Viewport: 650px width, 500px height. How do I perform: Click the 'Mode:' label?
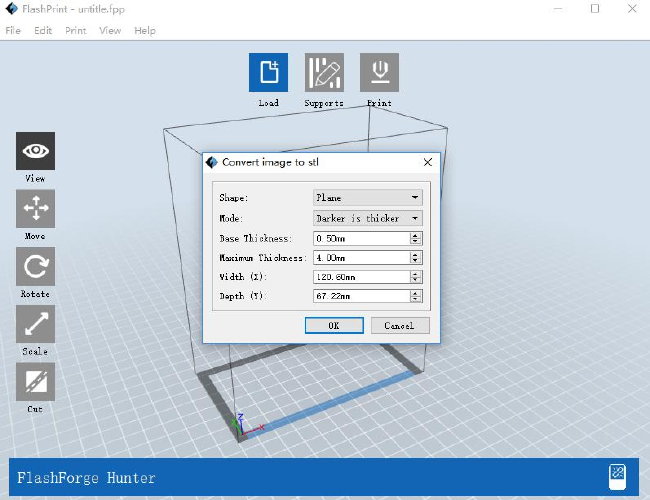pyautogui.click(x=231, y=218)
